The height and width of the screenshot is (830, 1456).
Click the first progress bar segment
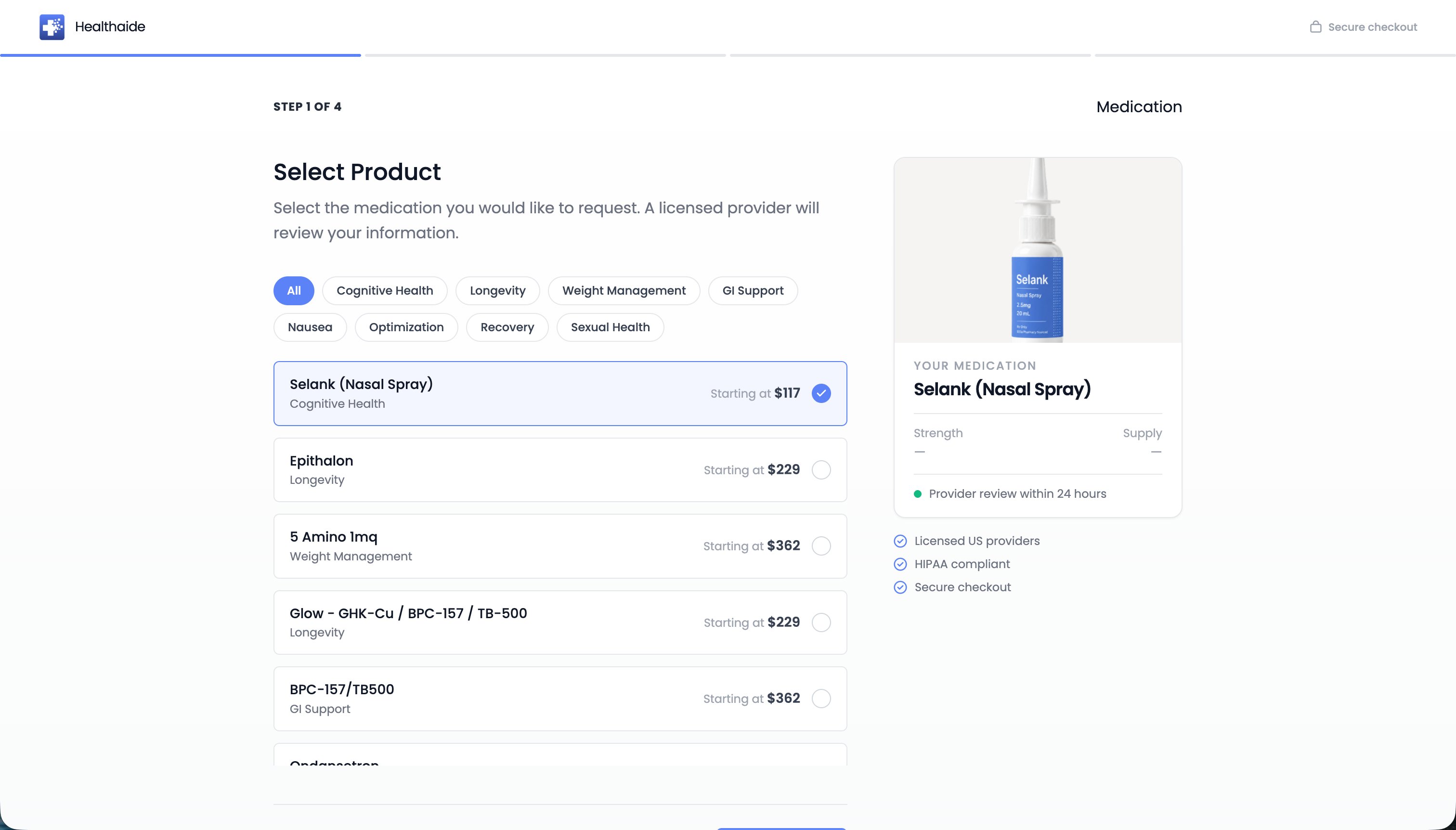[180, 55]
